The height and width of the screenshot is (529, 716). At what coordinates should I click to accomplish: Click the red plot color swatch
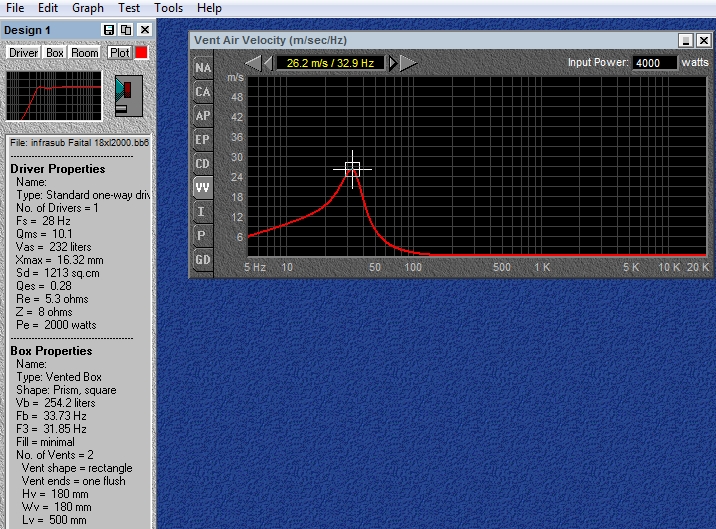[x=141, y=53]
